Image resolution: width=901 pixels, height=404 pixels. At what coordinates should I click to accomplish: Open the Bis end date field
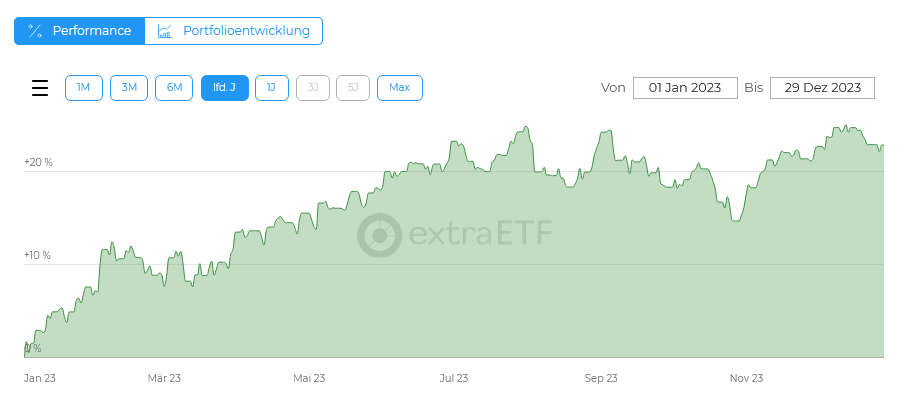coord(822,88)
